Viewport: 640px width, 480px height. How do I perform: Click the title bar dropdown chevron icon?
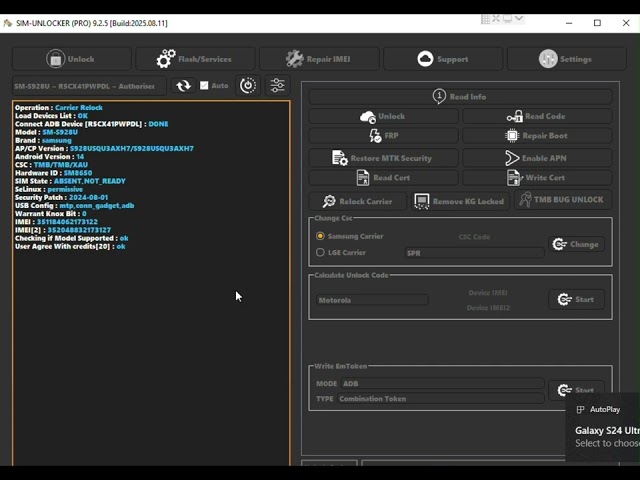(519, 18)
